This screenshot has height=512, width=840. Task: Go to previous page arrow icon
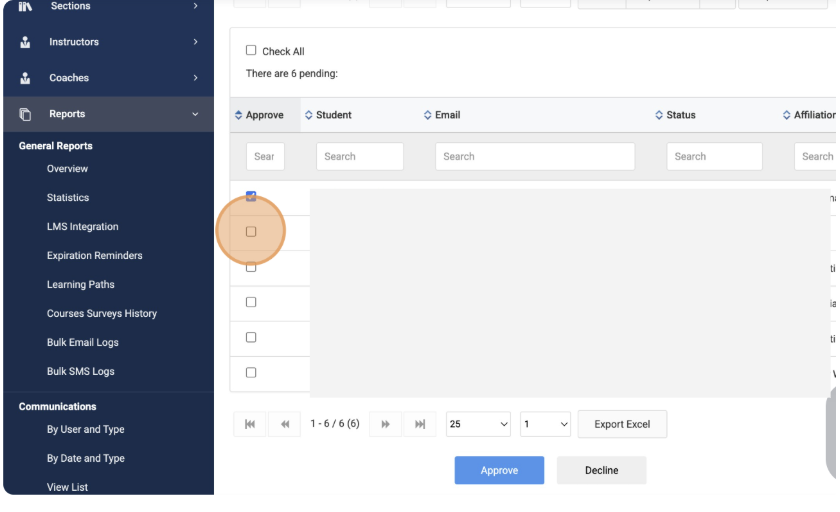click(284, 424)
